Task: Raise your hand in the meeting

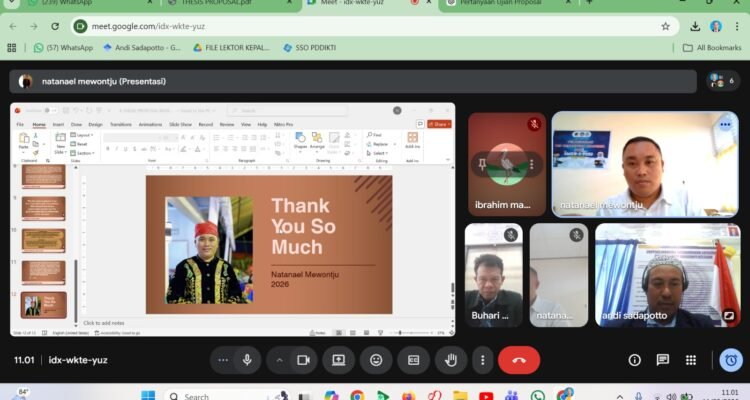Action: click(x=450, y=360)
